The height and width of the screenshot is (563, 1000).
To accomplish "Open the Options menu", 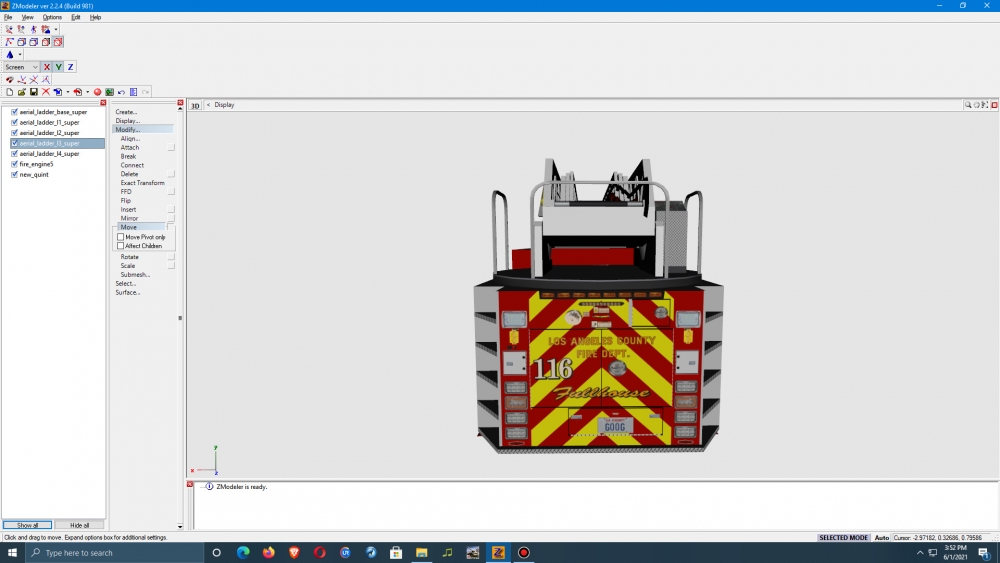I will pos(52,17).
